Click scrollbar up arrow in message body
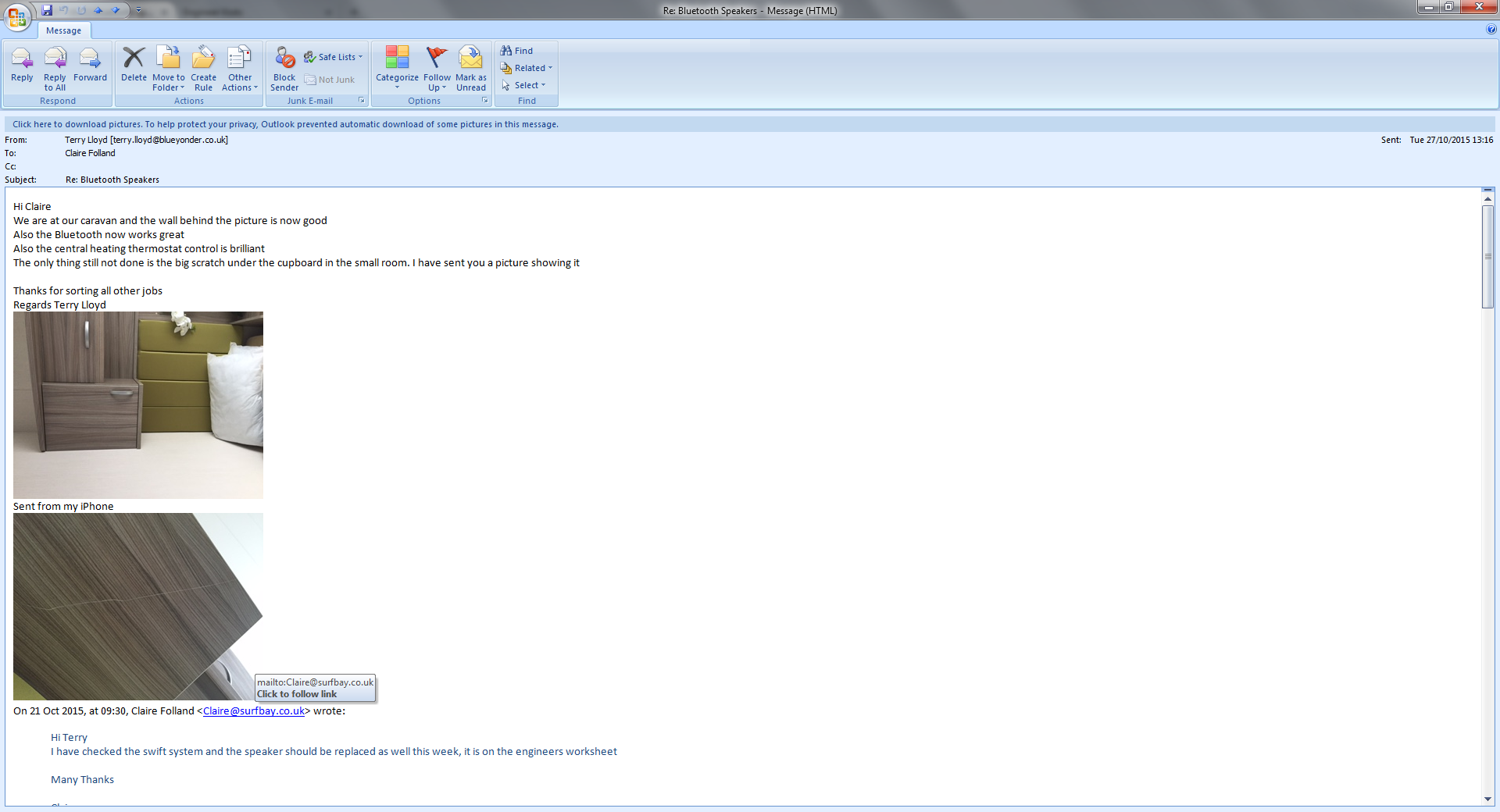 point(1488,200)
